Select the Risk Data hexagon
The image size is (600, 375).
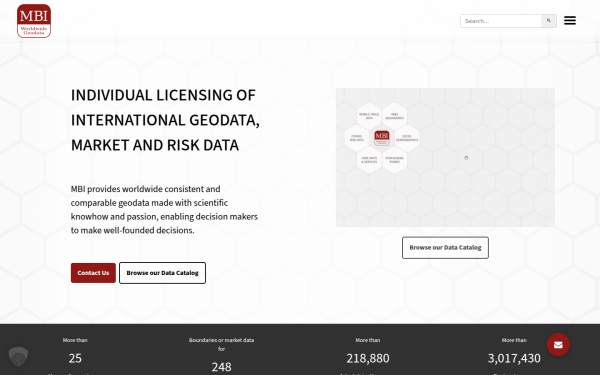[x=356, y=138]
